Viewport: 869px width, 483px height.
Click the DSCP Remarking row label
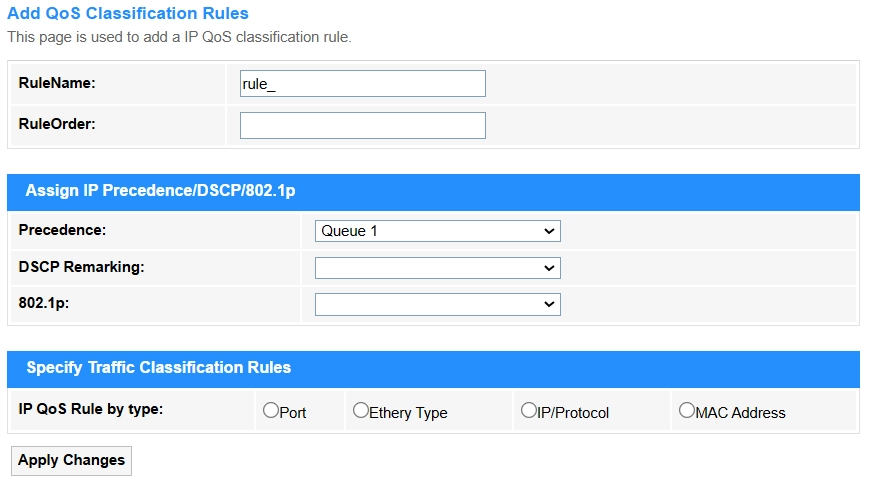click(81, 267)
